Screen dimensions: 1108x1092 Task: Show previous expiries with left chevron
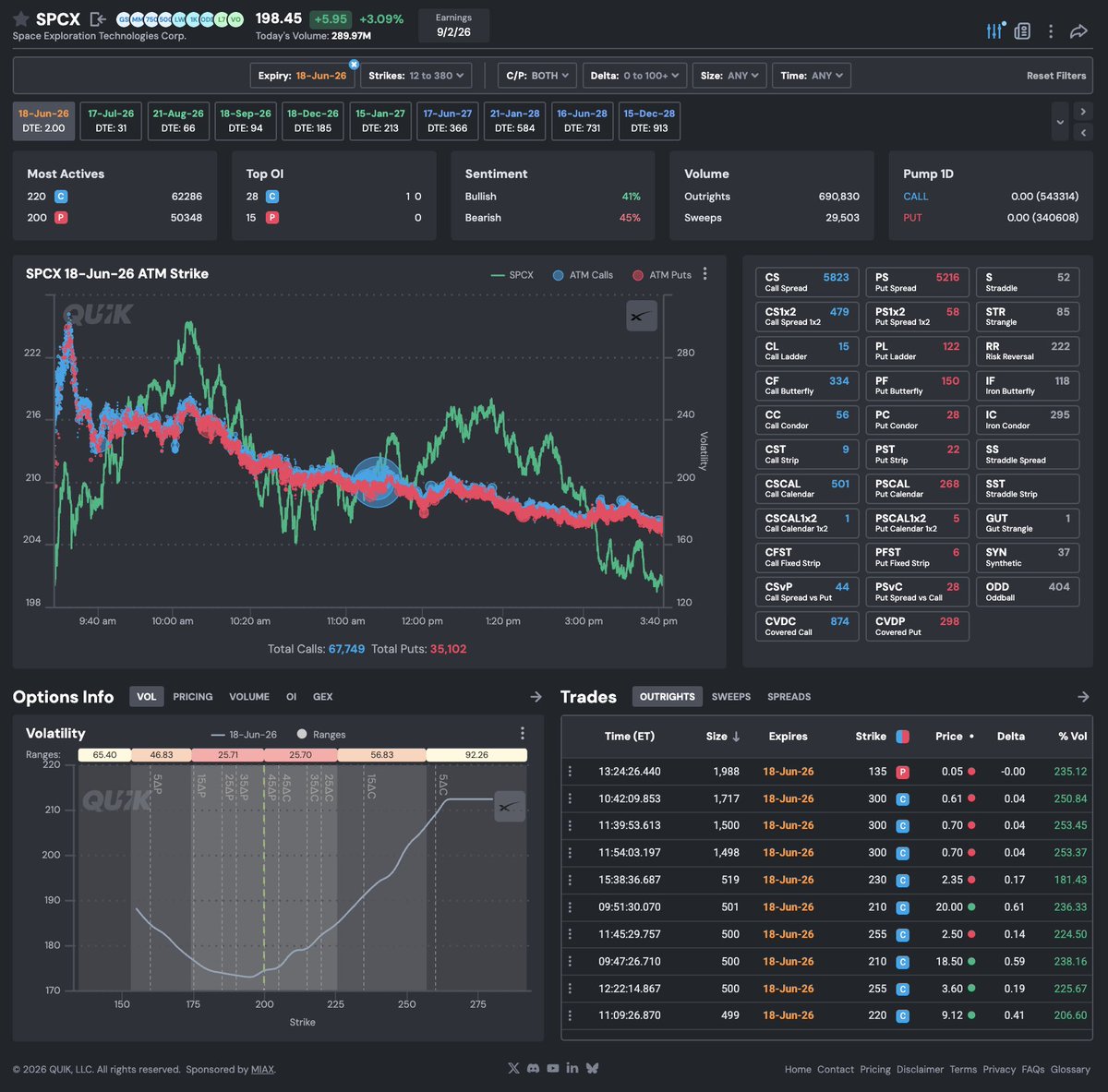[1083, 132]
